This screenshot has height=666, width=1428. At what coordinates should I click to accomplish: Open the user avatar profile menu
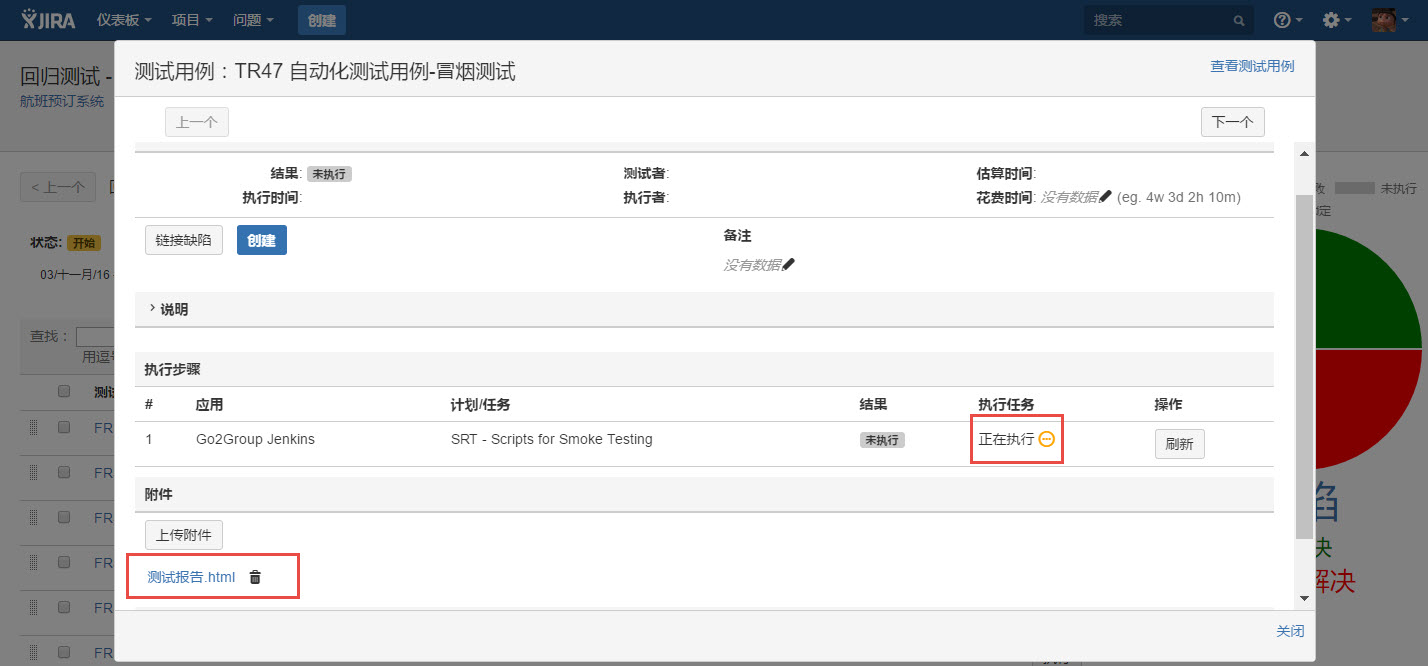[1388, 20]
